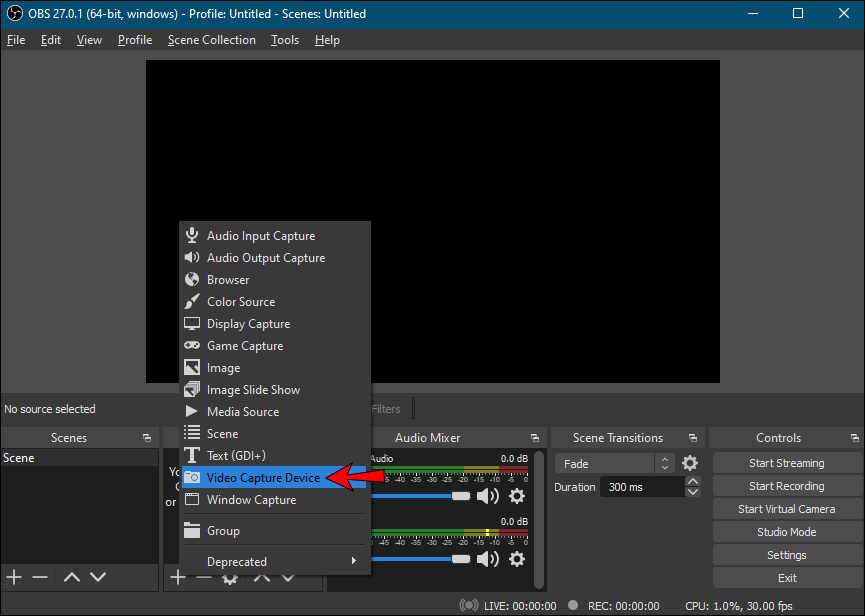Adjust the top audio track volume slider
Screen dimensions: 865x616
pos(460,496)
